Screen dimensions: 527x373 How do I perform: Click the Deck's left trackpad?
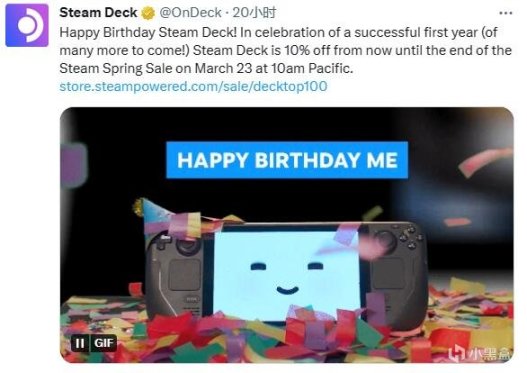185,275
